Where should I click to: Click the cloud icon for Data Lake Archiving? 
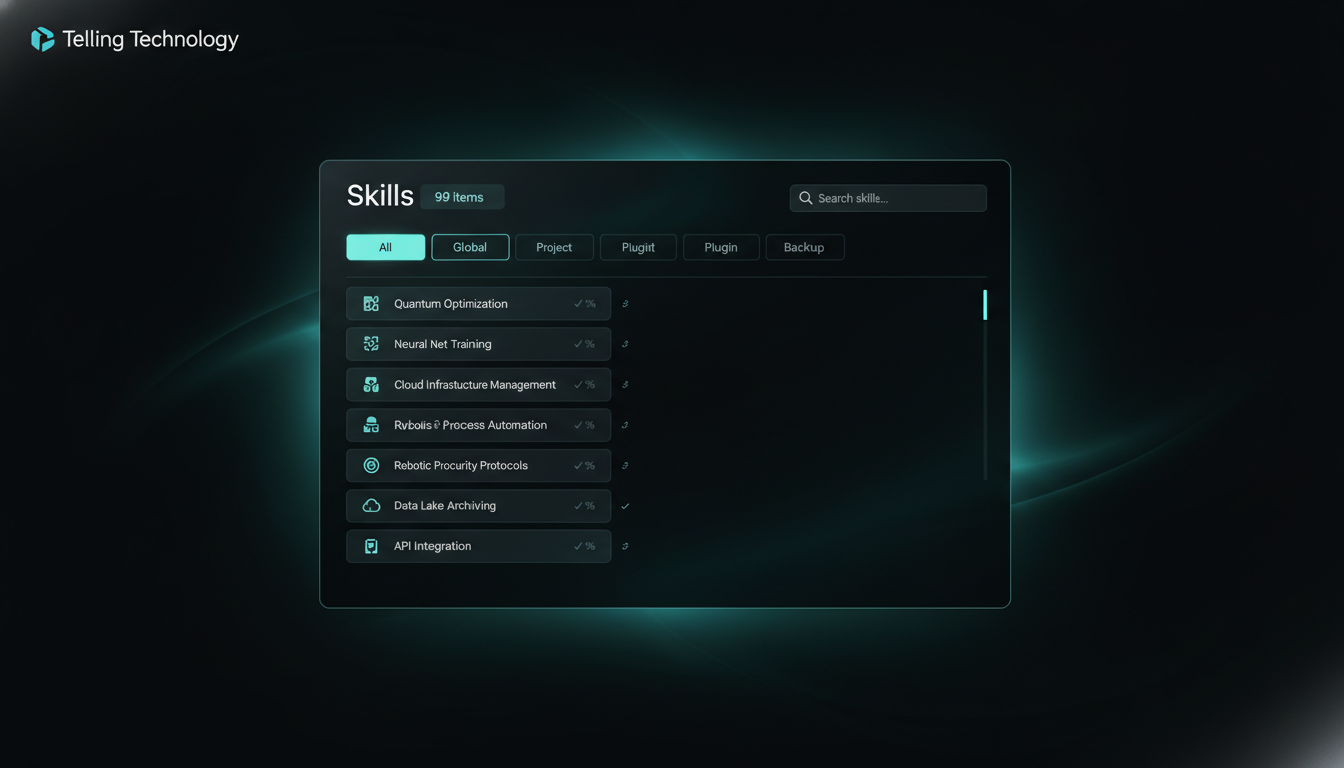(371, 506)
